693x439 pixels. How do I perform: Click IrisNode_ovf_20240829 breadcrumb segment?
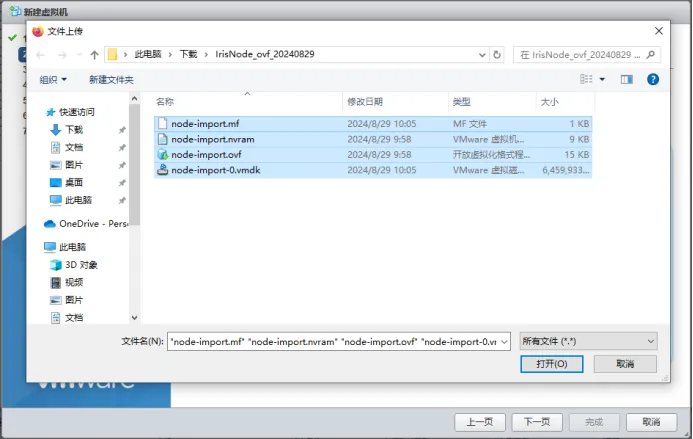265,54
